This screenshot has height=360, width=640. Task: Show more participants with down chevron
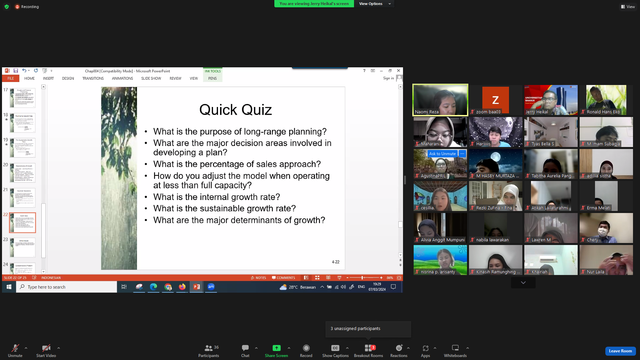[523, 282]
